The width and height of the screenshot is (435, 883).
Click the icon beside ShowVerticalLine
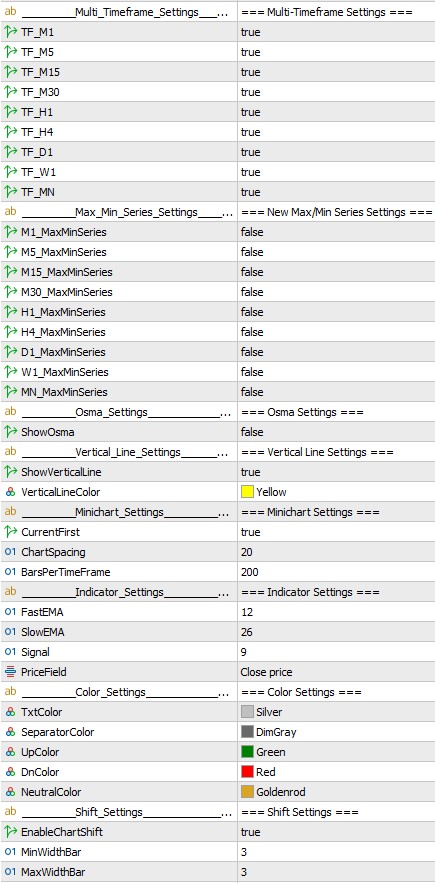pos(10,472)
